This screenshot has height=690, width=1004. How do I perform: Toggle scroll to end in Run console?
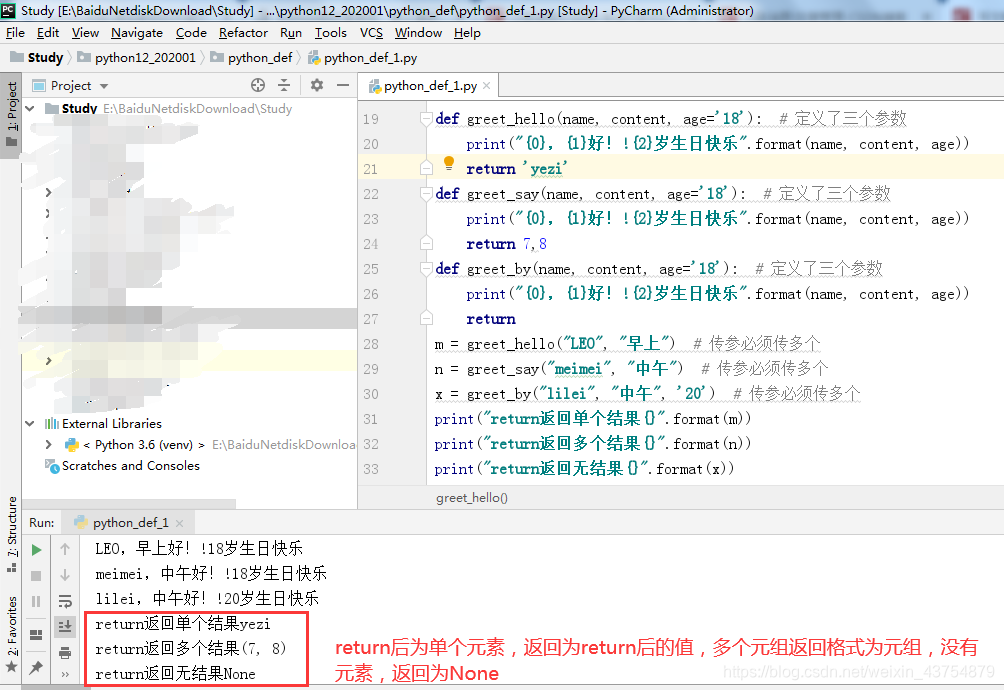pos(65,626)
